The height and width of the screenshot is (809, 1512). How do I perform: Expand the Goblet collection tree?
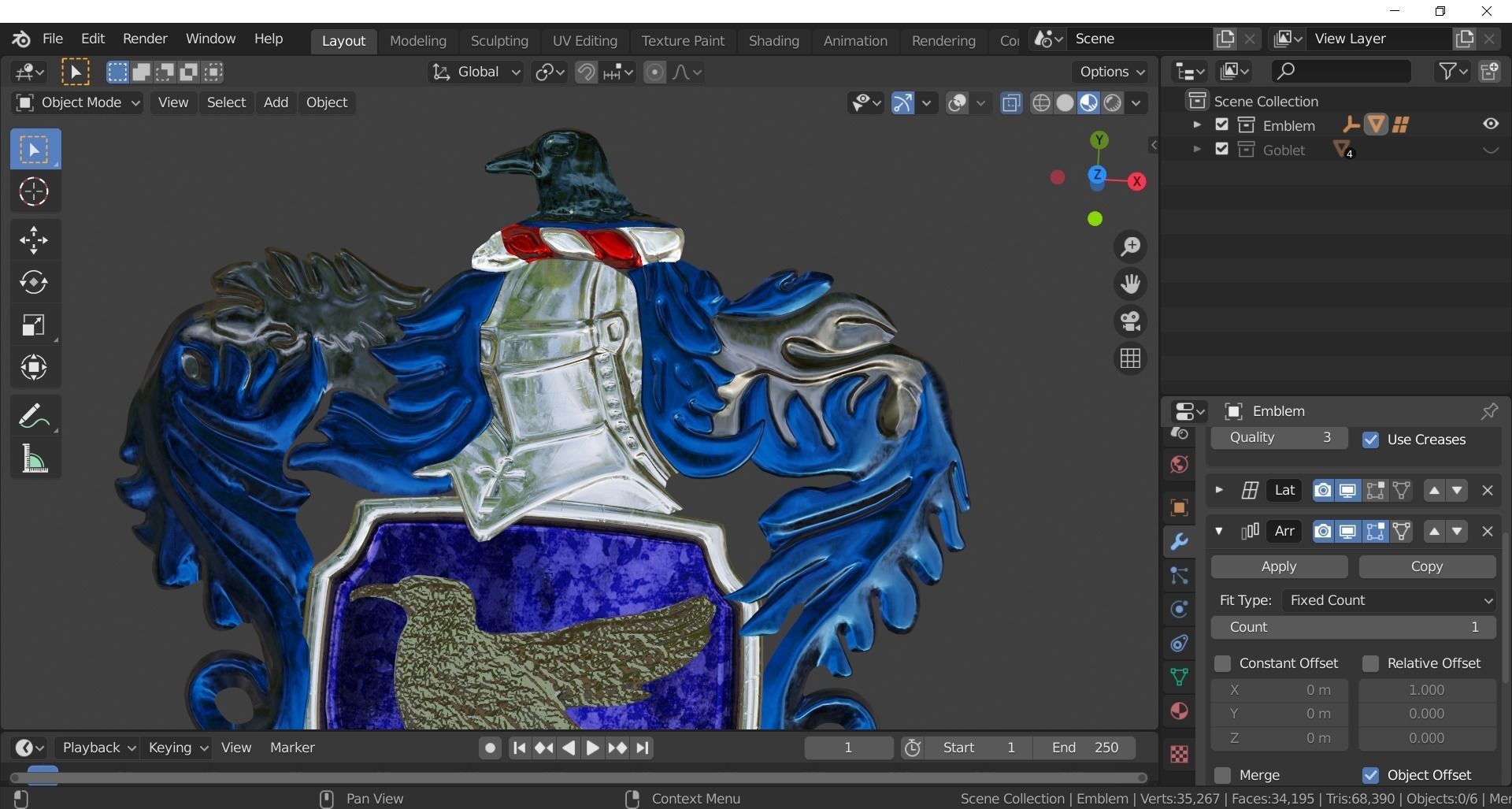tap(1197, 149)
